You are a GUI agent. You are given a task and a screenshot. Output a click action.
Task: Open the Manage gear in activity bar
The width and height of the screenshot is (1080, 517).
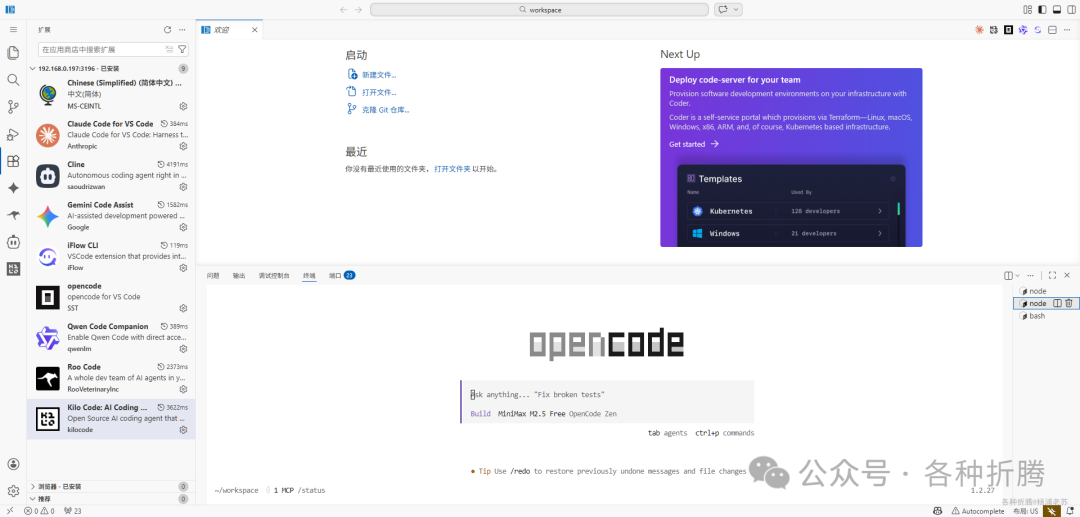pos(13,491)
